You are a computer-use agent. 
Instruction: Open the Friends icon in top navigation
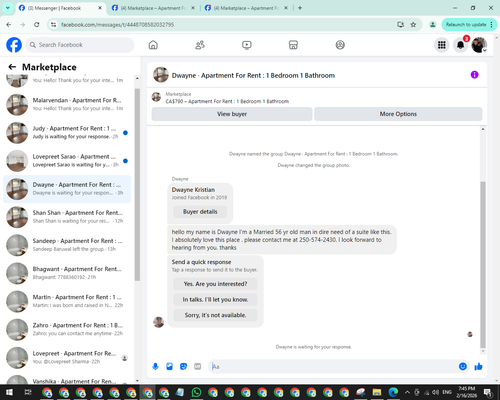(x=200, y=45)
